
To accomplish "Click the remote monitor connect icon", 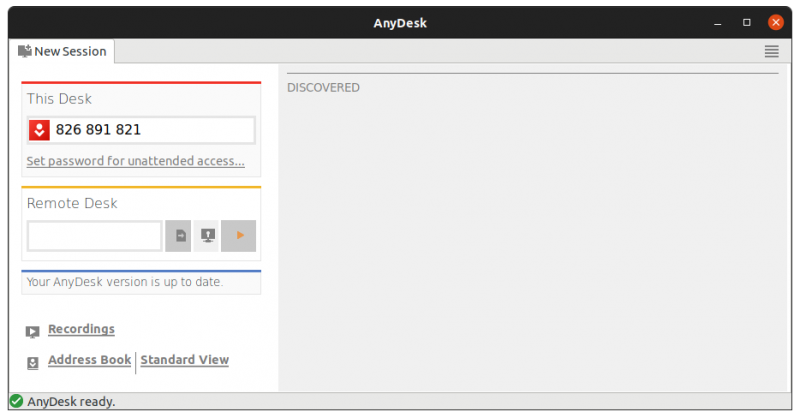I will point(207,236).
